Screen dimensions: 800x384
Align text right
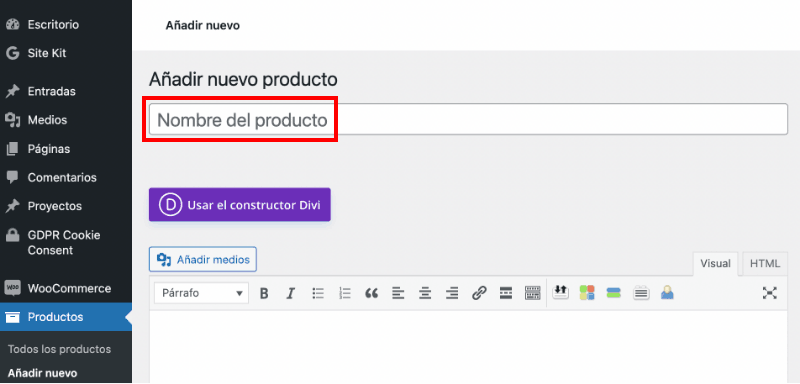pos(452,293)
